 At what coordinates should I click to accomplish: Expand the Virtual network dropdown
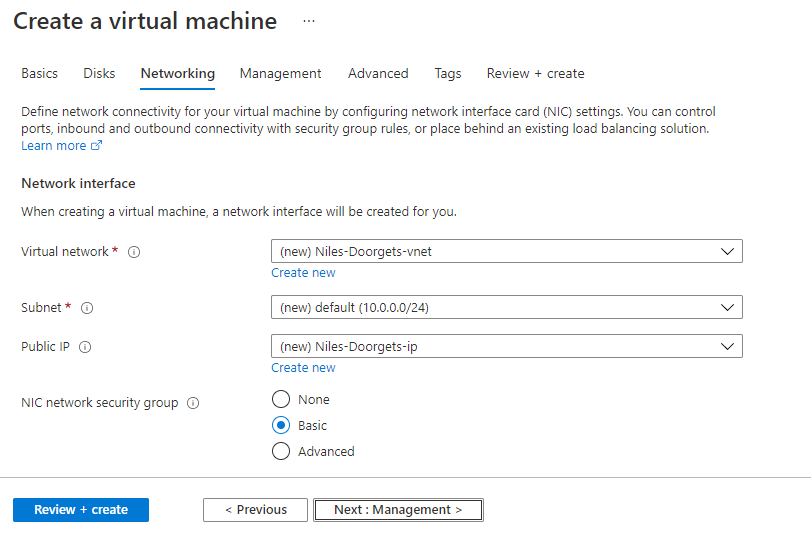click(x=506, y=251)
